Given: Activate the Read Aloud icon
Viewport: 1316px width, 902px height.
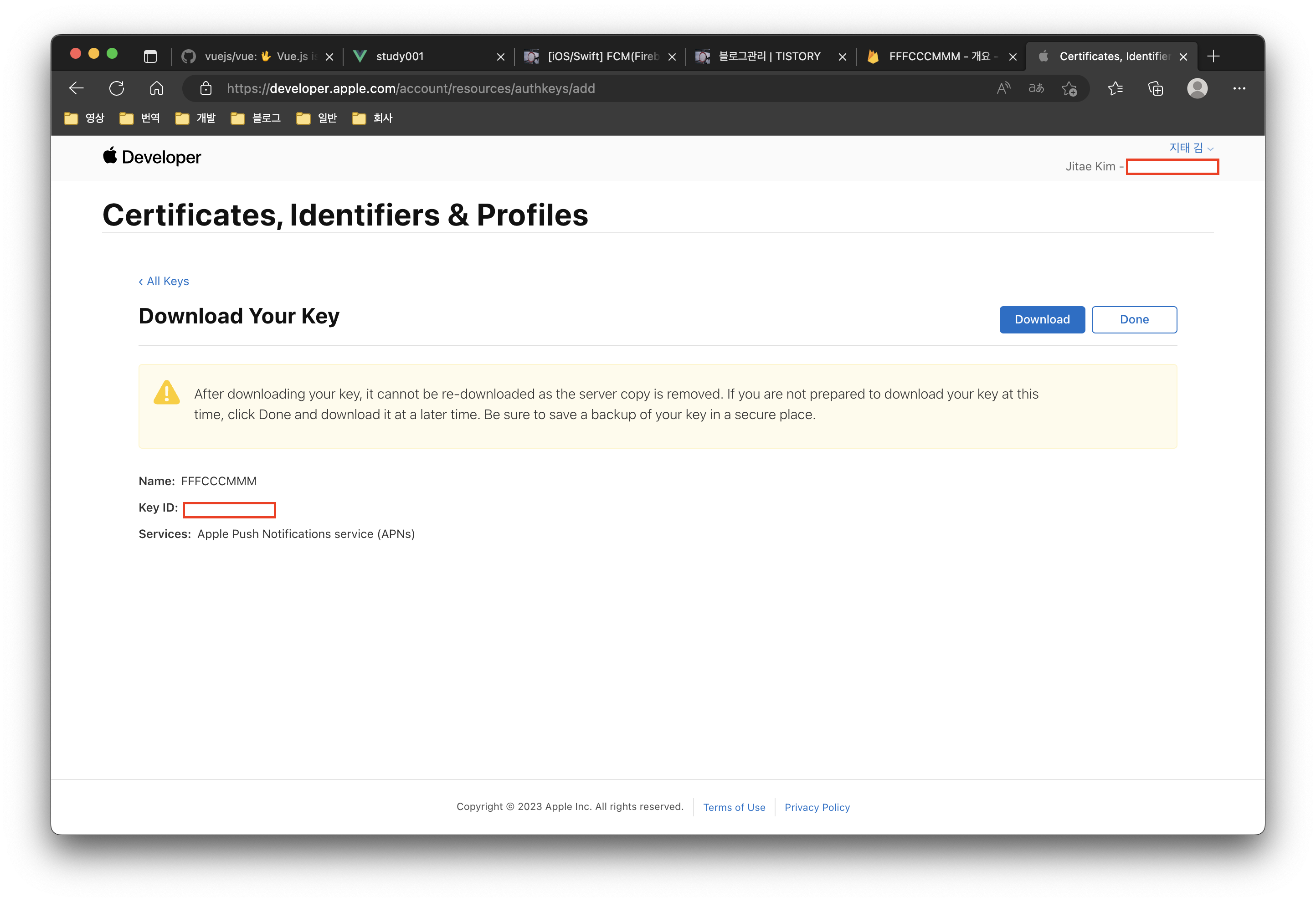Looking at the screenshot, I should tap(1003, 88).
